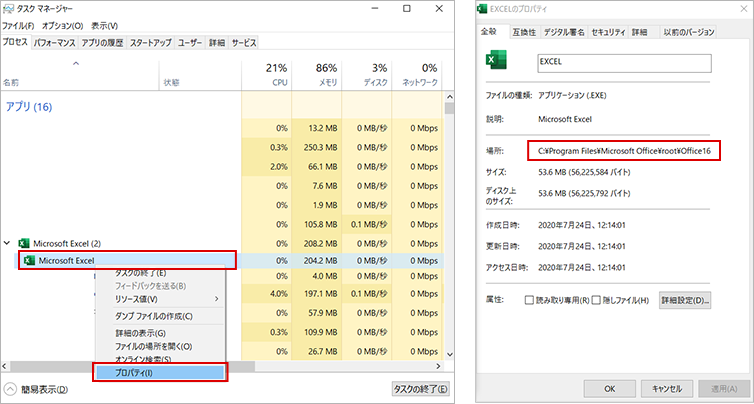Toggle the 読み取り専用(R) checkbox
The image size is (754, 404).
click(x=529, y=301)
